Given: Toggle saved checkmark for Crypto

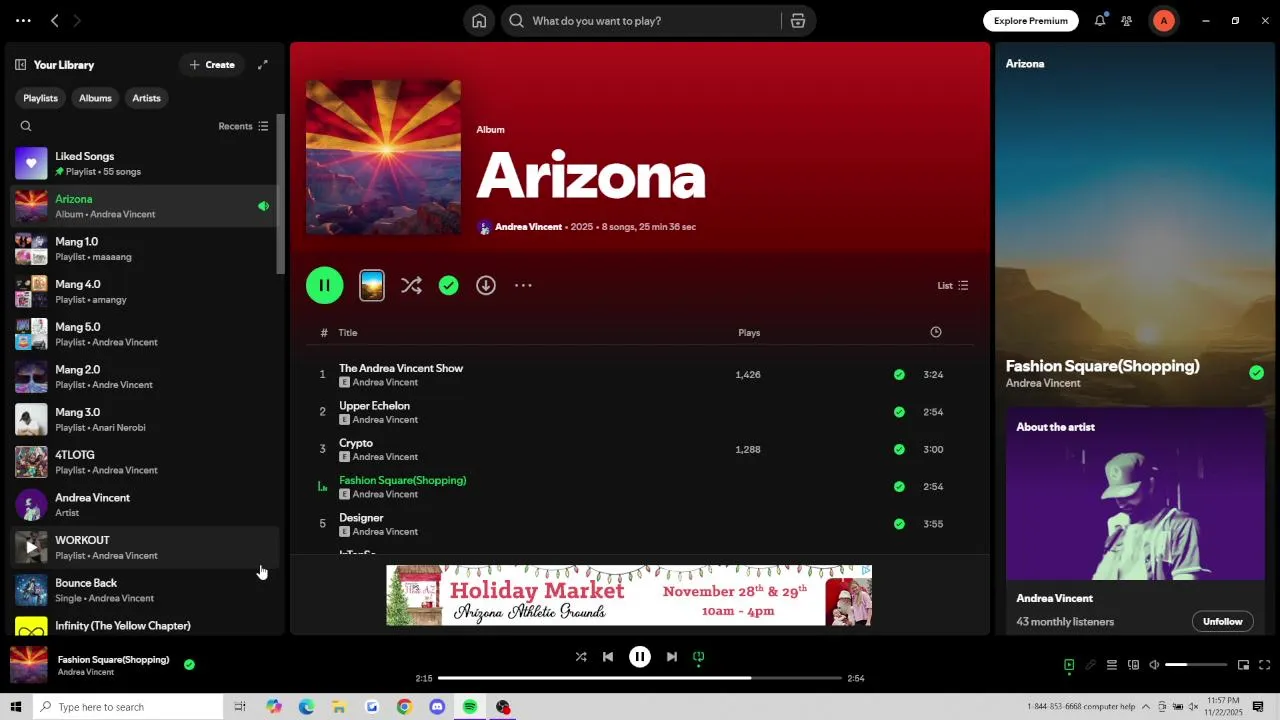Looking at the screenshot, I should (x=899, y=449).
